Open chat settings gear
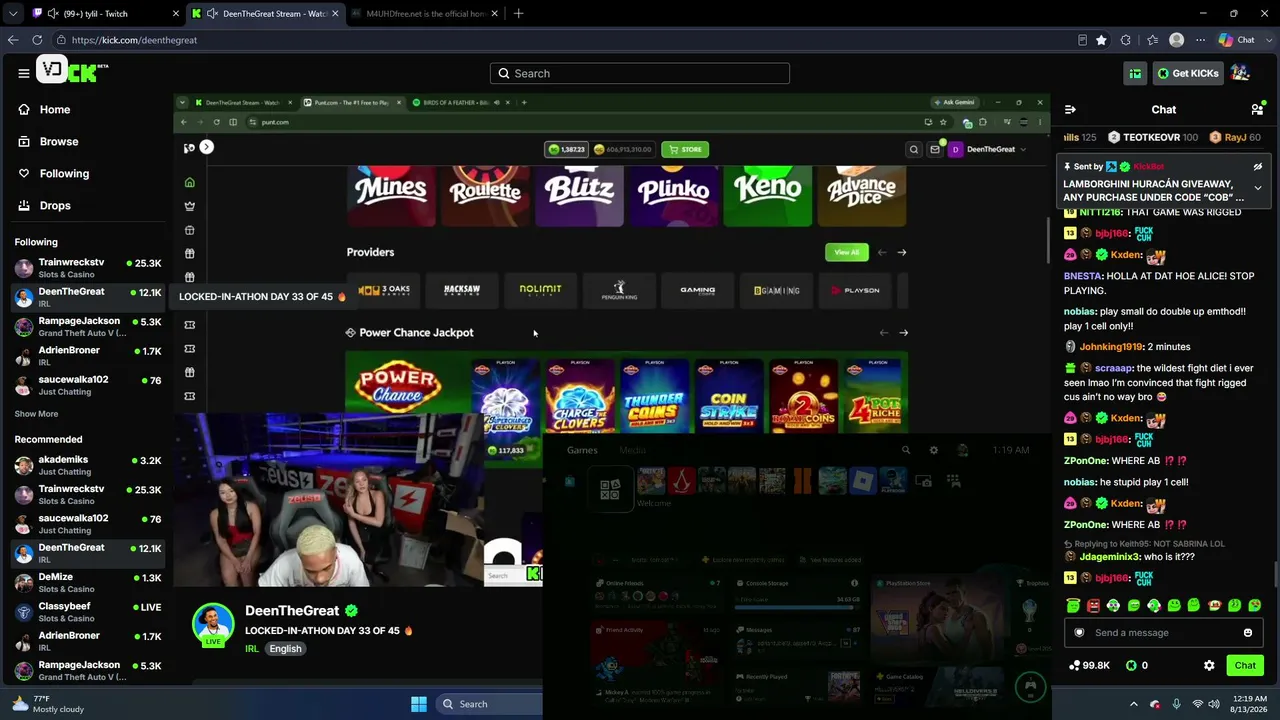 point(1209,665)
